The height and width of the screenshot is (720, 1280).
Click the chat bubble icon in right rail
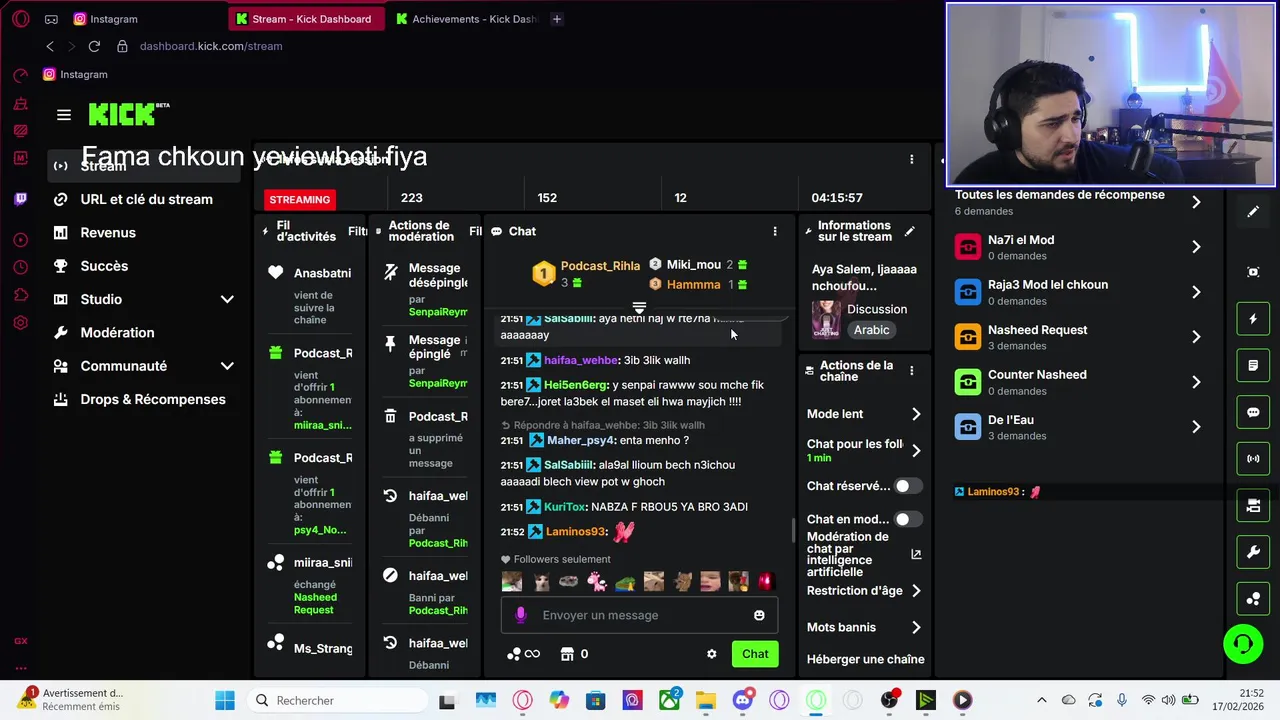click(x=1253, y=412)
